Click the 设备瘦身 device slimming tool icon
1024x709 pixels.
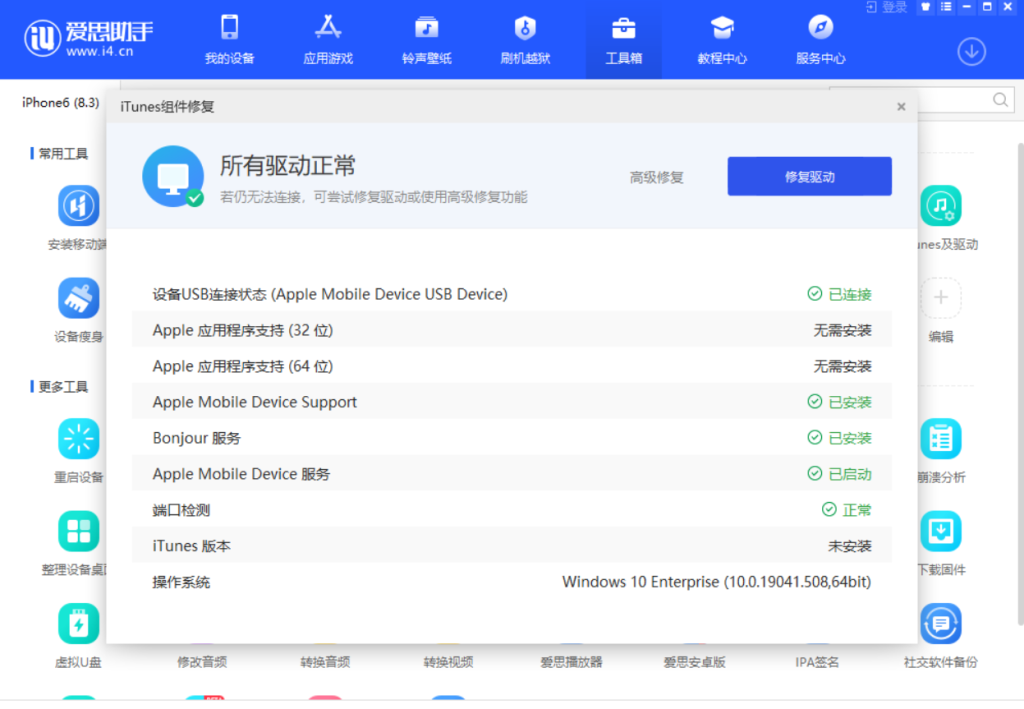pos(78,298)
